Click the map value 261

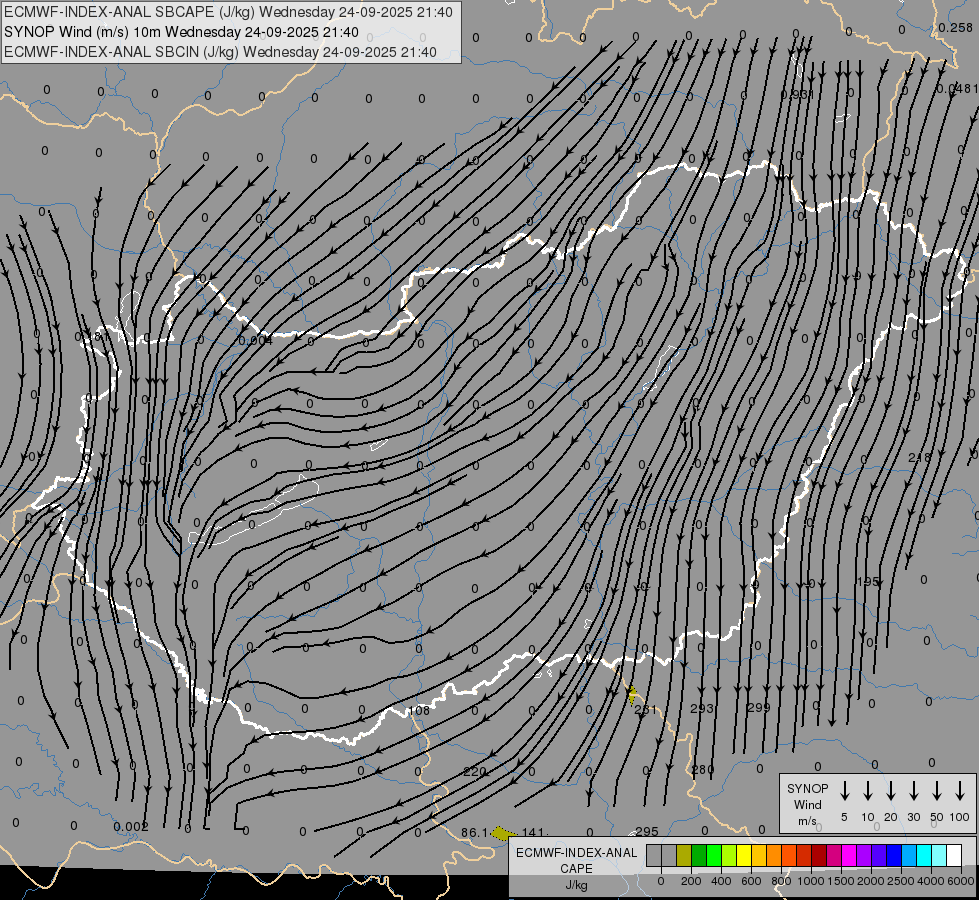(646, 710)
